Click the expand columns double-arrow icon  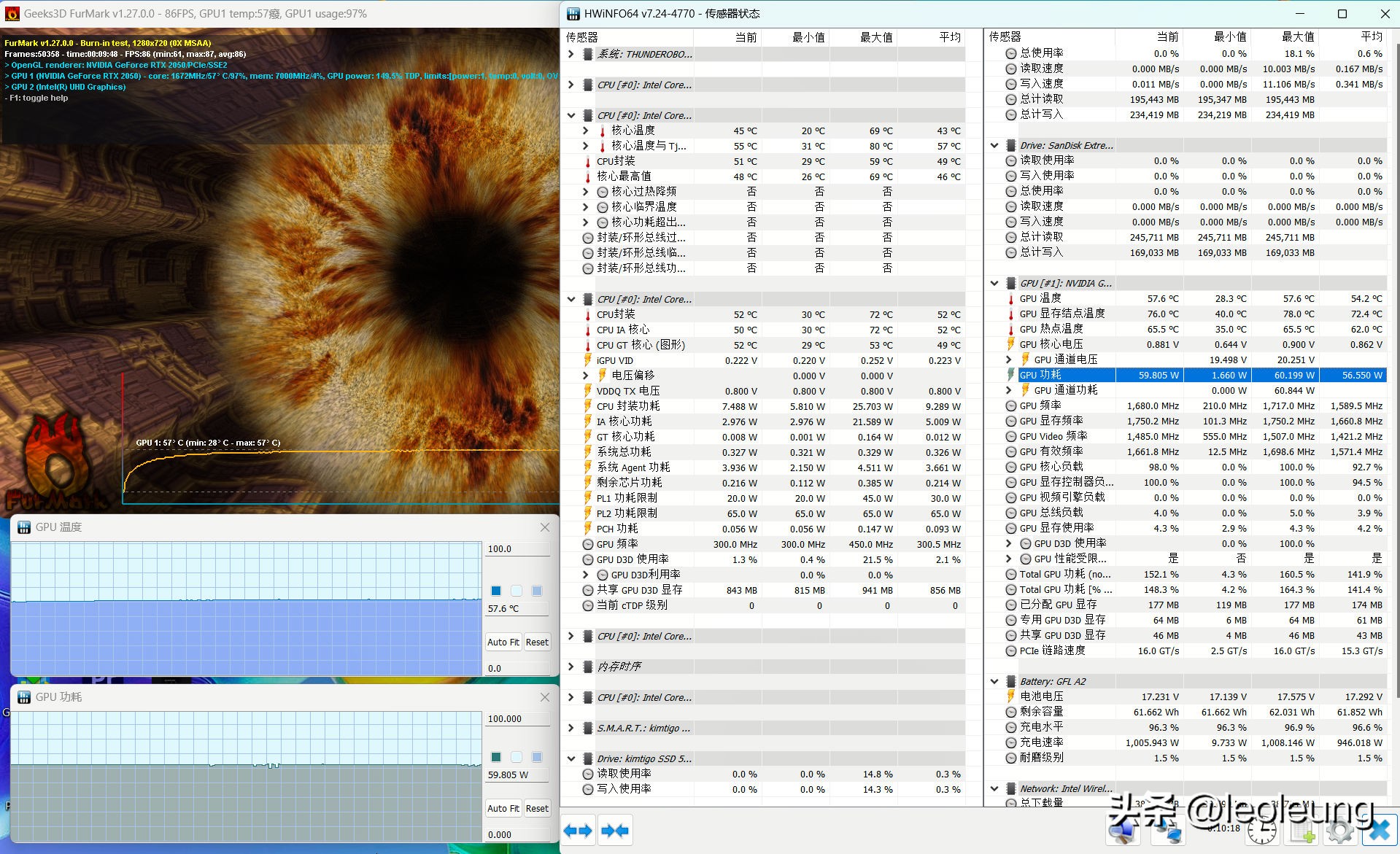(x=578, y=831)
